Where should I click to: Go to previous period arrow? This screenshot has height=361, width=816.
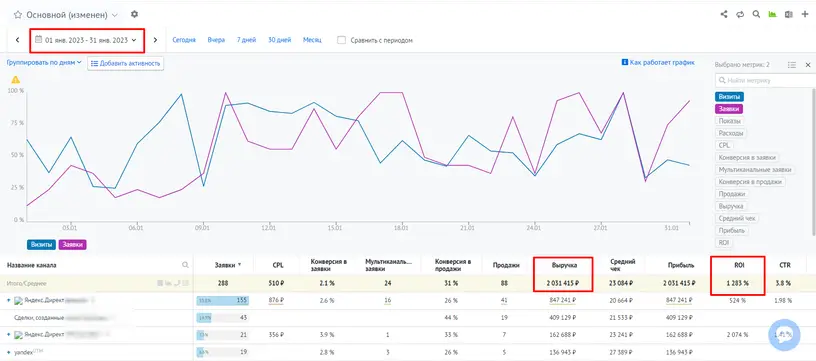[x=17, y=40]
